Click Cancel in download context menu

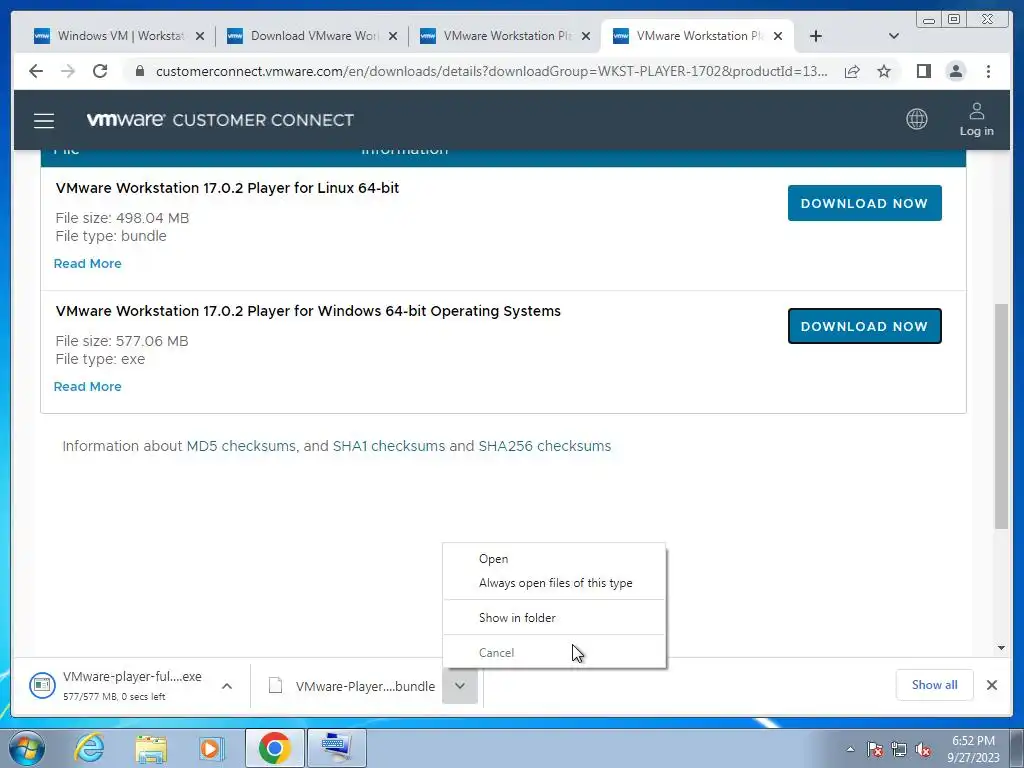pos(554,652)
